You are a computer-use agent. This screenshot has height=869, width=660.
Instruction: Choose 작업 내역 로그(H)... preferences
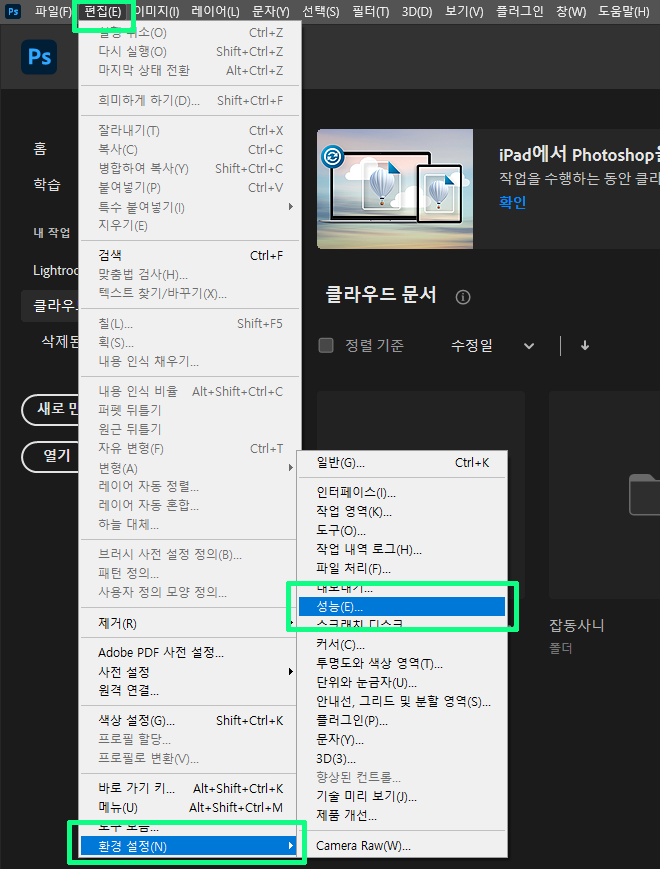point(402,549)
